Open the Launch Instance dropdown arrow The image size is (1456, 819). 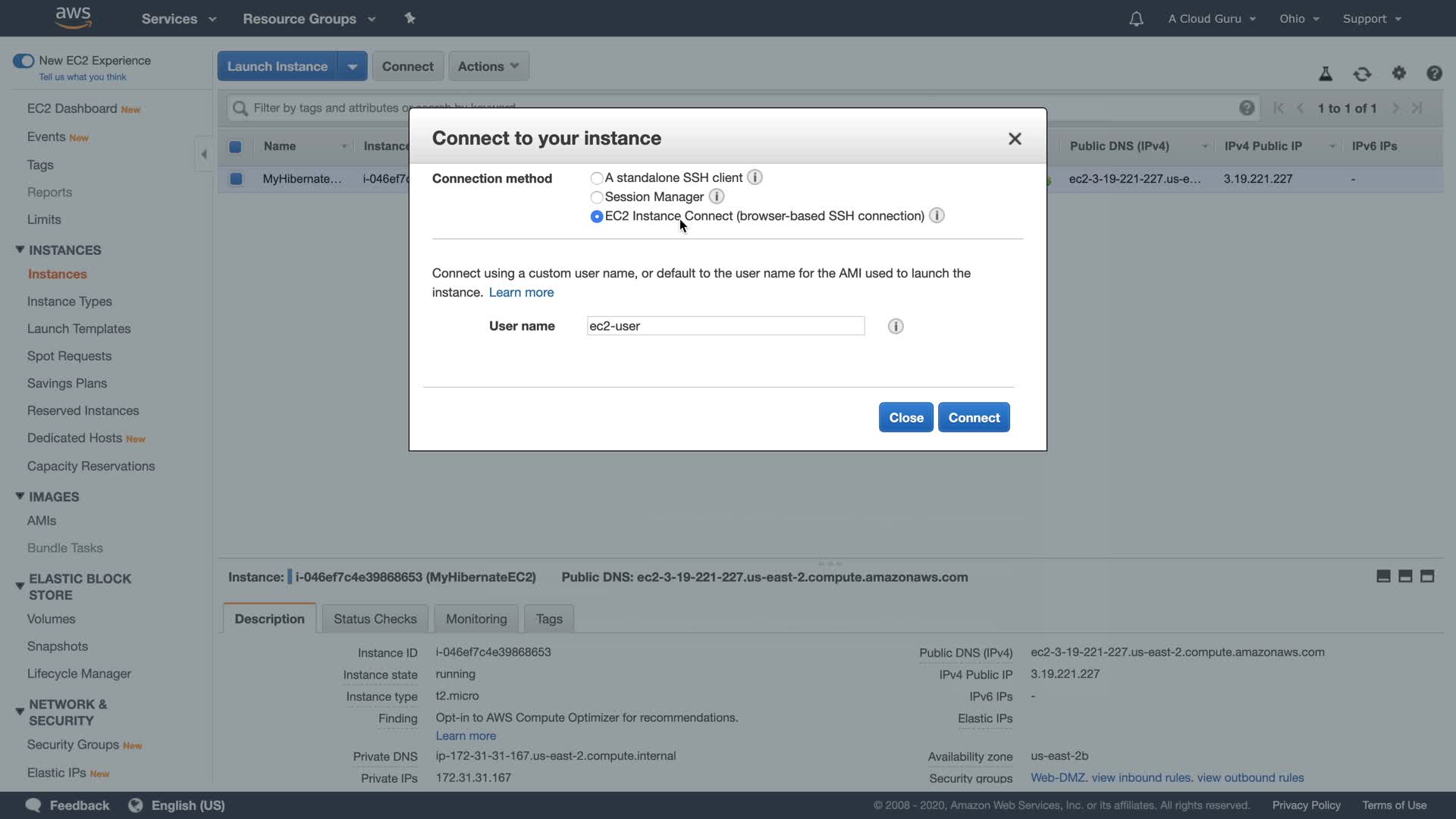(x=352, y=67)
